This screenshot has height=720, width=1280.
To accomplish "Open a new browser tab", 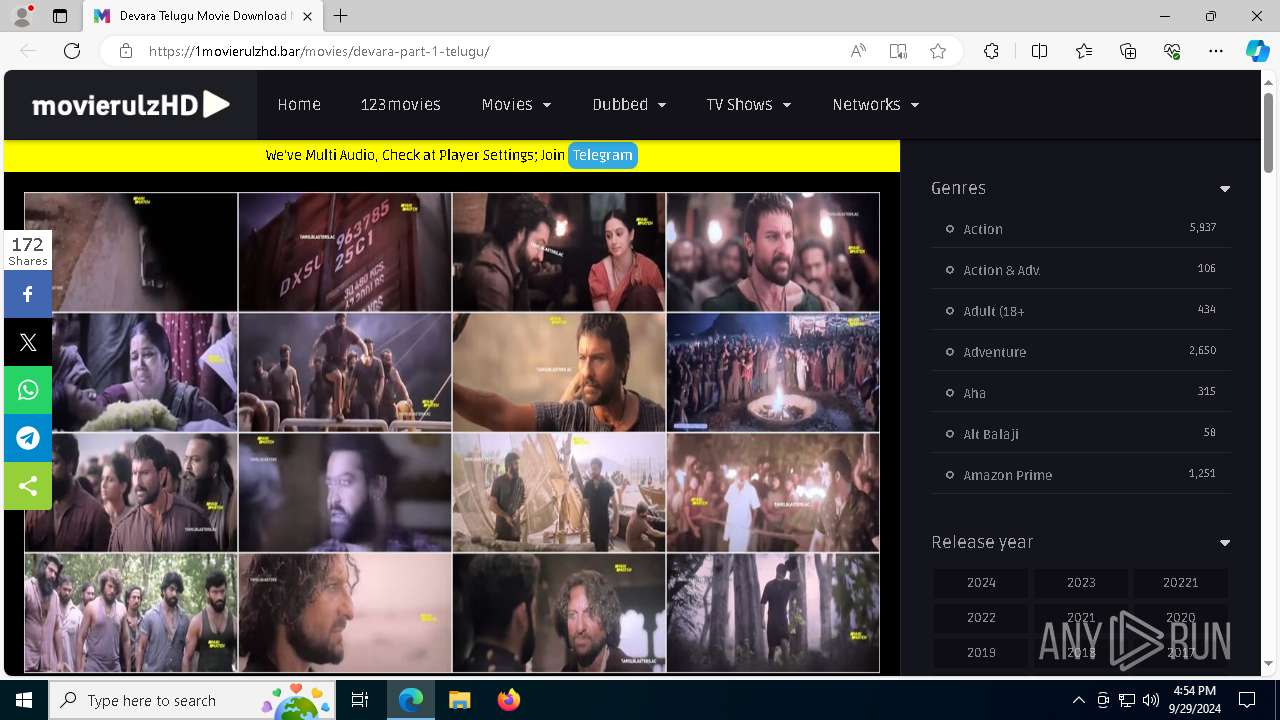I will pyautogui.click(x=341, y=16).
